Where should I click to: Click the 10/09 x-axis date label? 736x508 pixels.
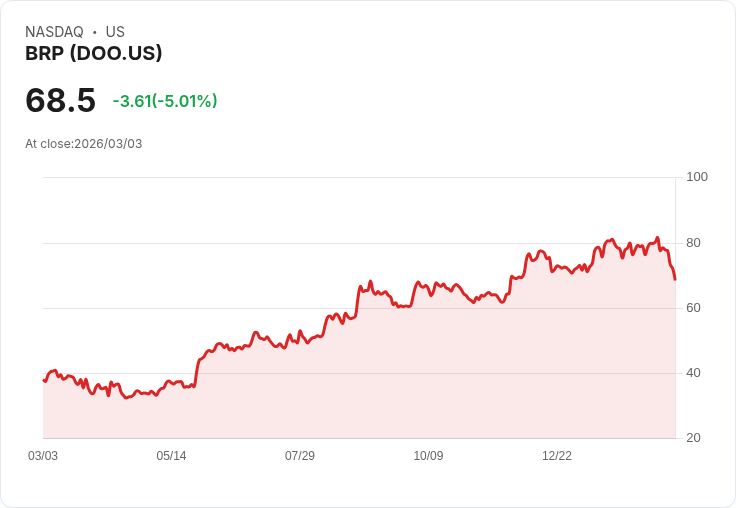tap(428, 456)
